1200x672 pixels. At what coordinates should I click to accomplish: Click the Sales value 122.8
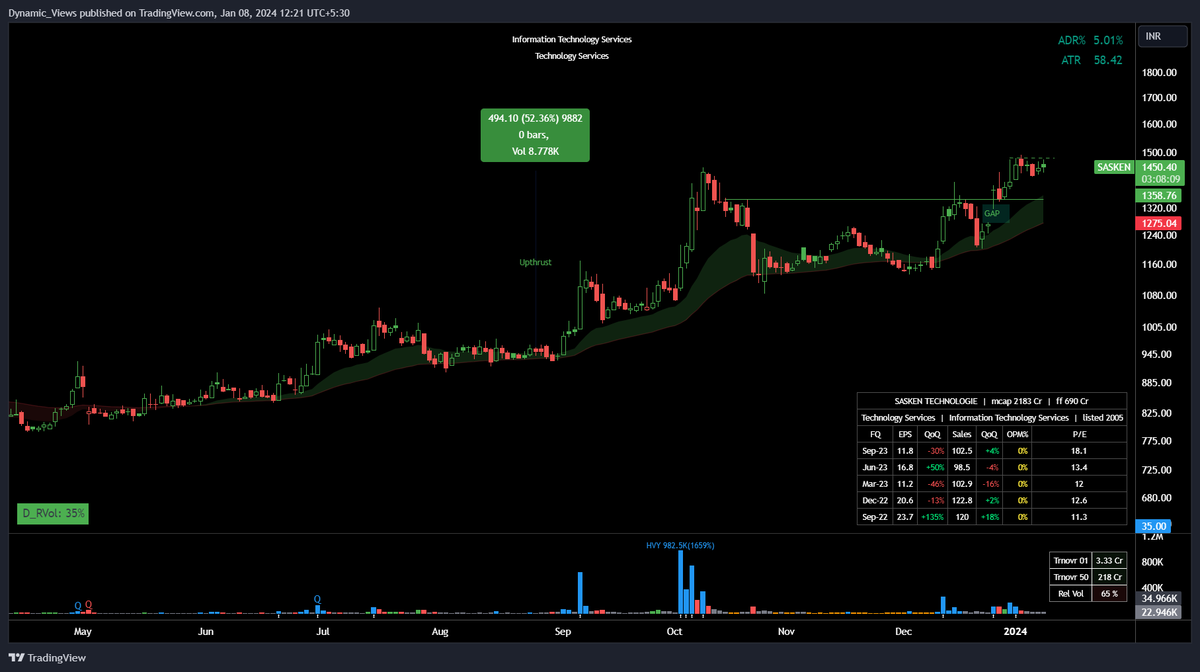point(962,500)
